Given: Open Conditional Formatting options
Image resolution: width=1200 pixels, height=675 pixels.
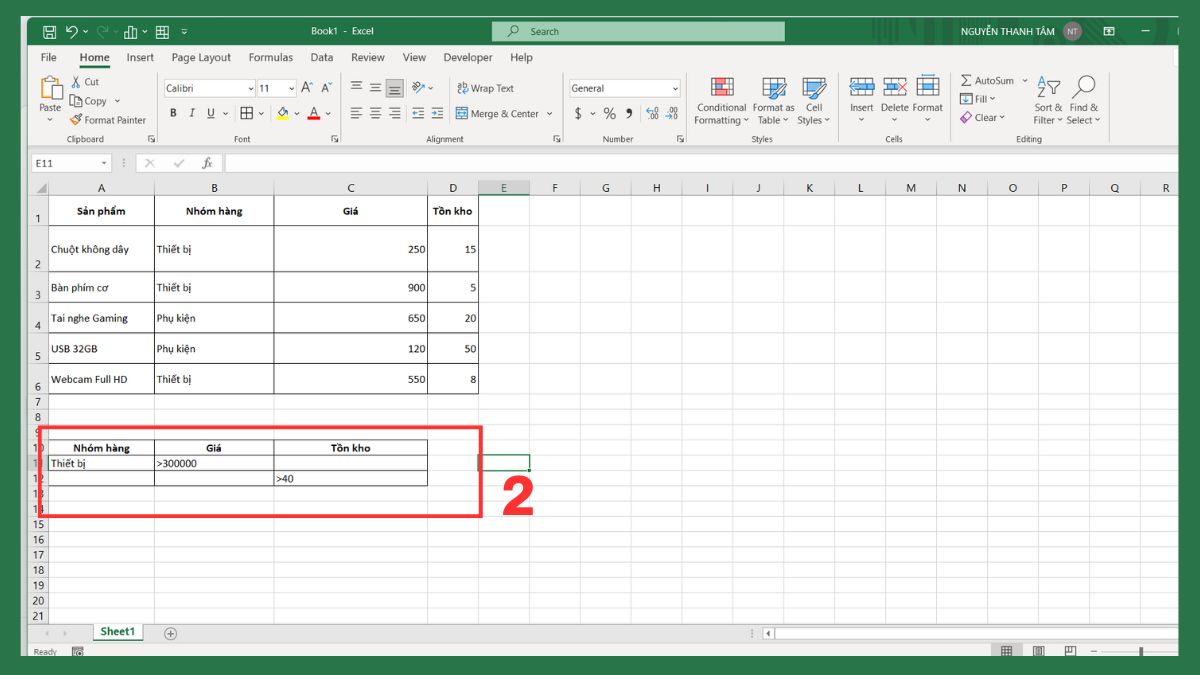Looking at the screenshot, I should [720, 100].
